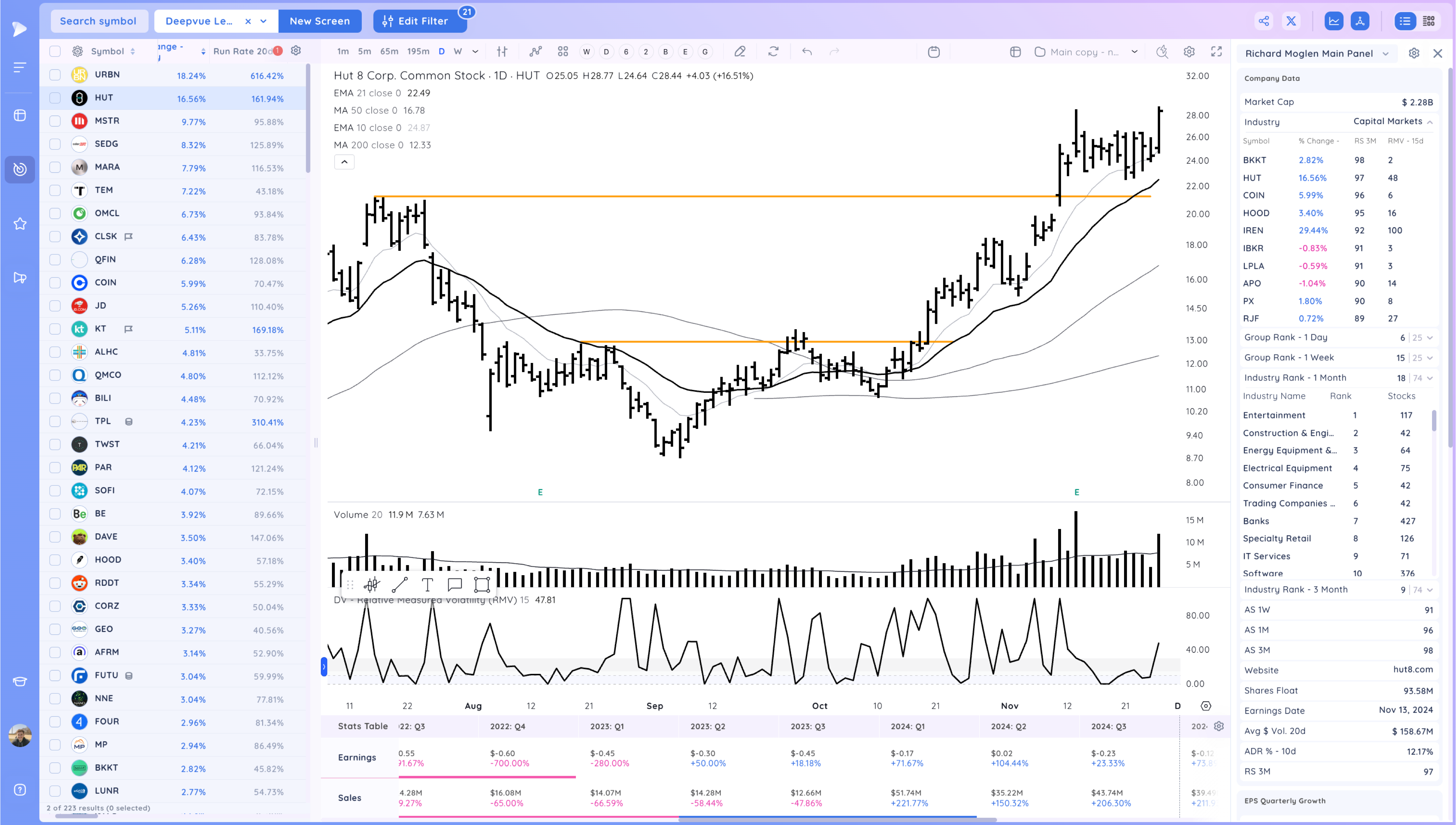
Task: Check the URBN row checkbox
Action: click(x=55, y=75)
